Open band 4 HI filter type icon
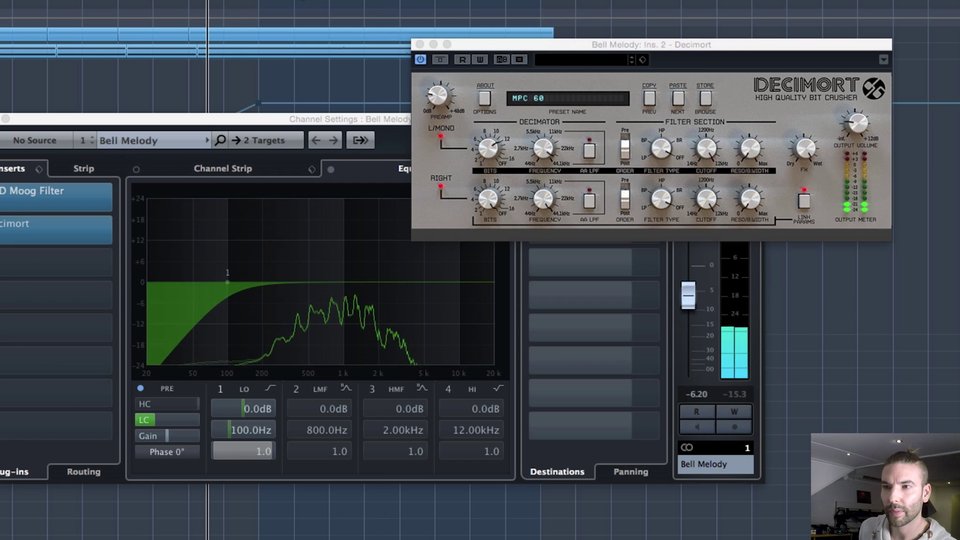 pos(498,388)
